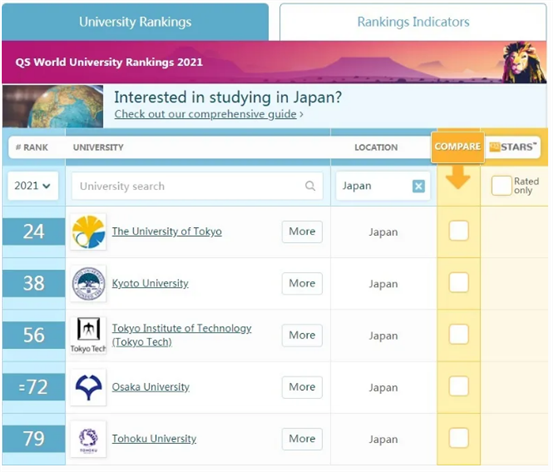Click rank 56 cell
The width and height of the screenshot is (553, 472).
click(x=34, y=335)
